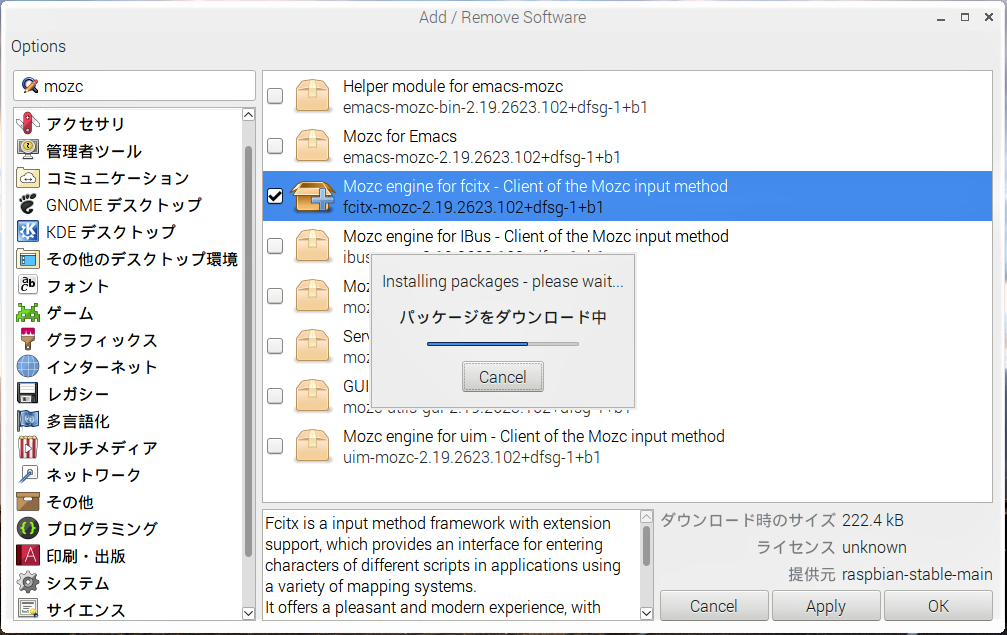Click the ネットワーク category icon
Screen dimensions: 1007x635
pyautogui.click(x=28, y=474)
